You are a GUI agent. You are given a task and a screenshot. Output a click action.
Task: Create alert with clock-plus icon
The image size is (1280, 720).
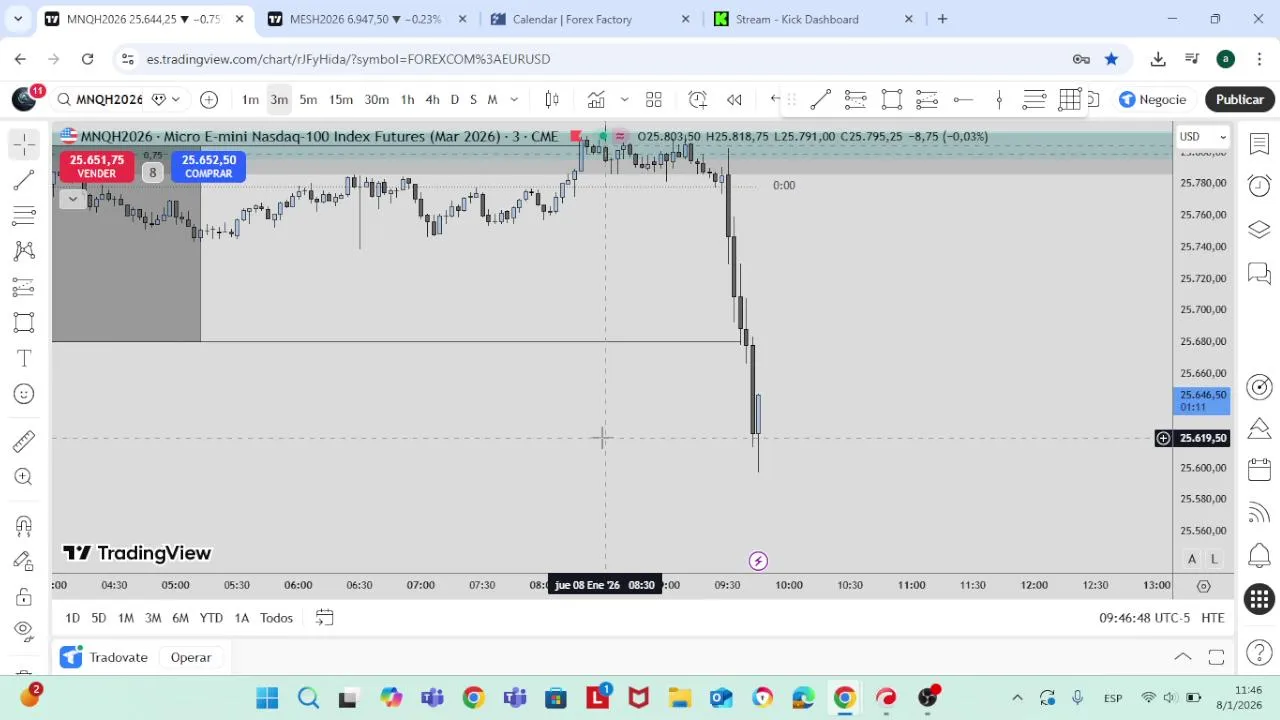tap(698, 99)
